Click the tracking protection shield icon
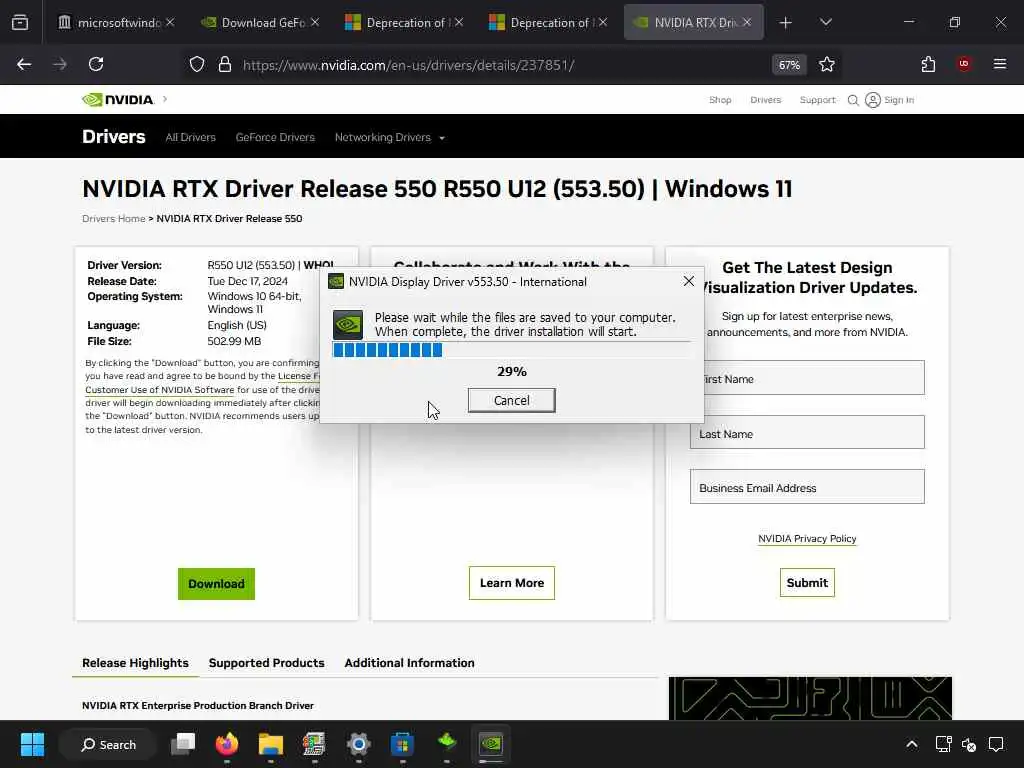The image size is (1024, 768). (197, 64)
